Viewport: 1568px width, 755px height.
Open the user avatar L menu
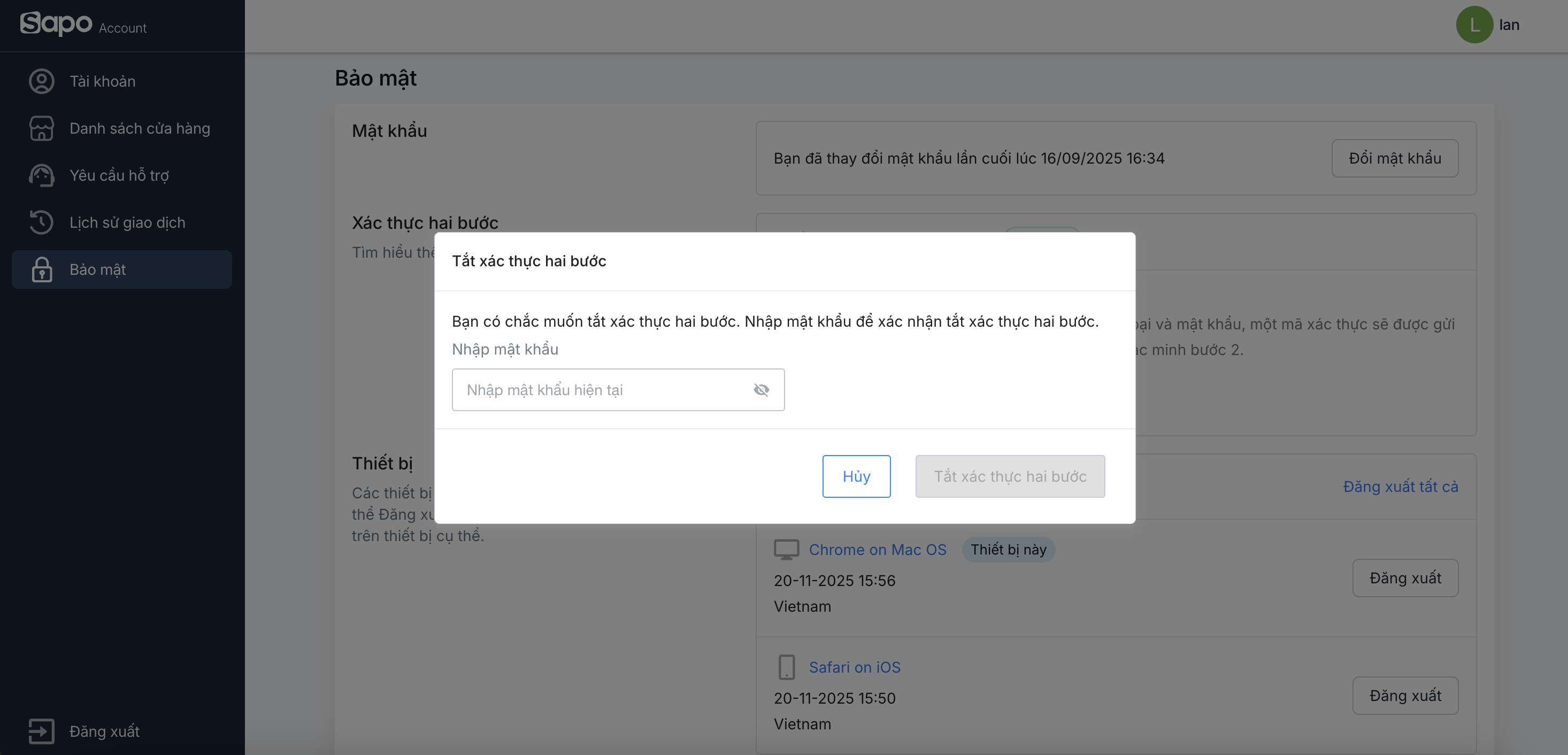[1474, 25]
